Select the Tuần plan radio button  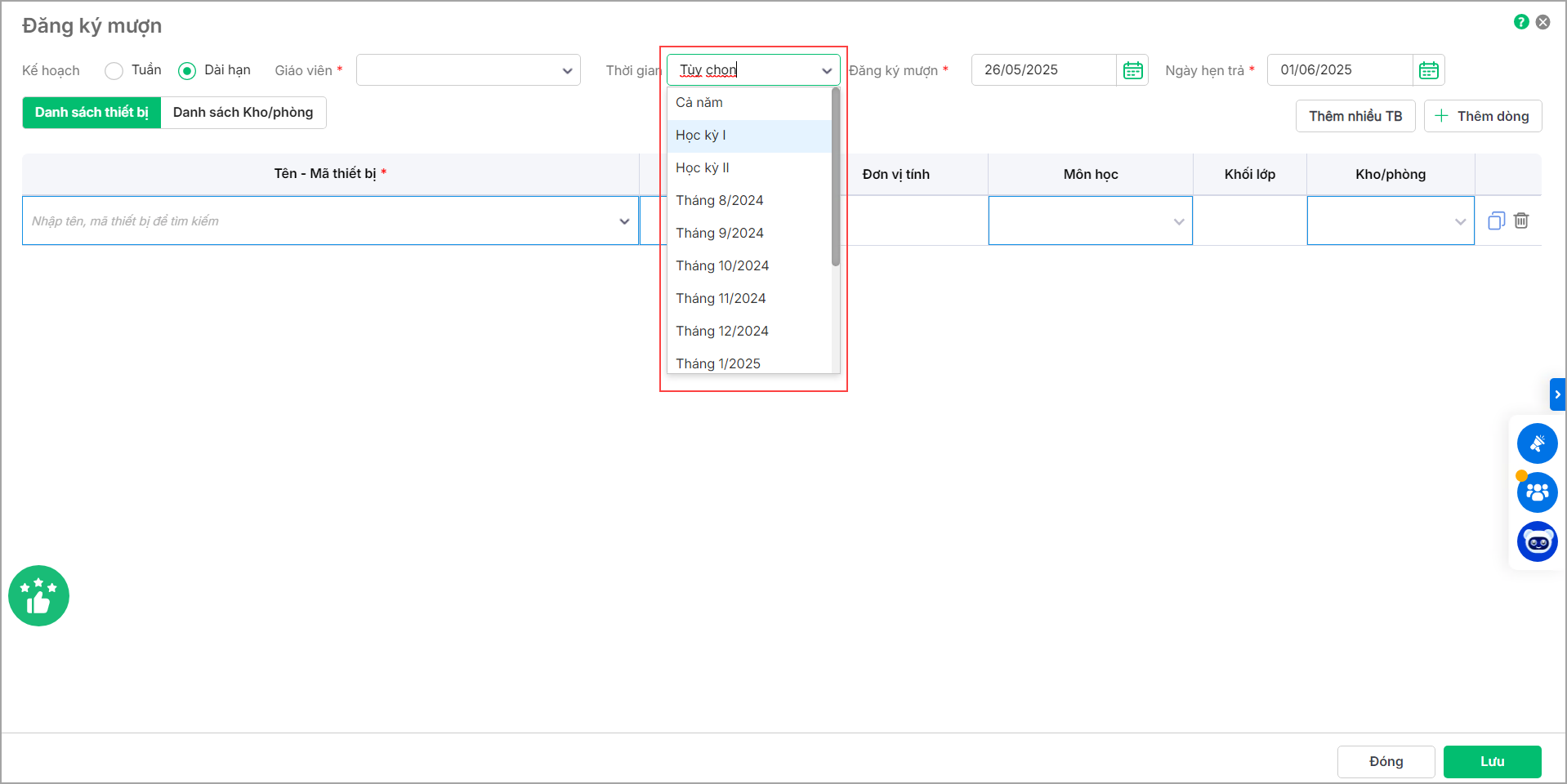(x=114, y=71)
